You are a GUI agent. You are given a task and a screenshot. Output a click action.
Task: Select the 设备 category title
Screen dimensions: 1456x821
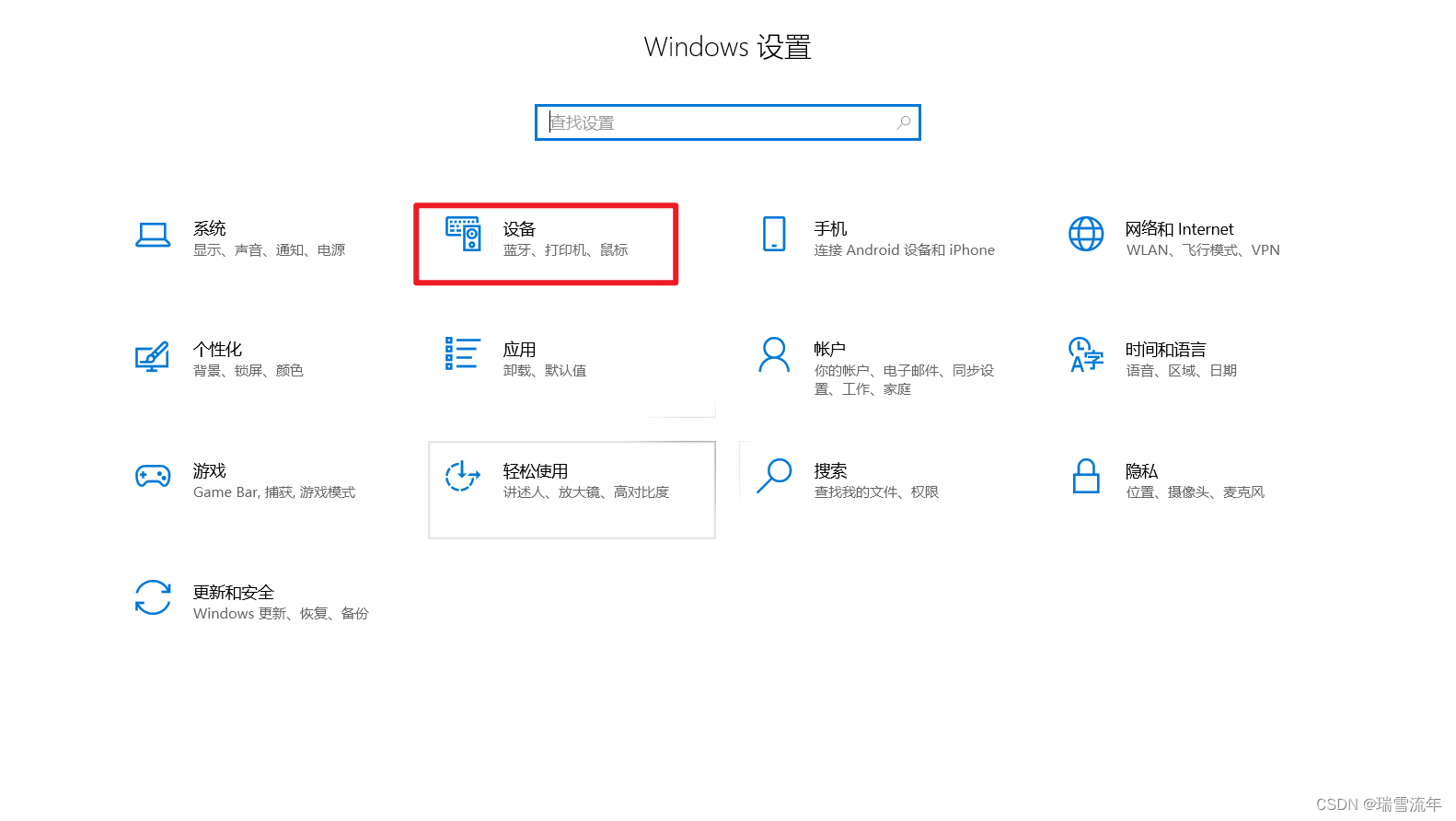519,229
